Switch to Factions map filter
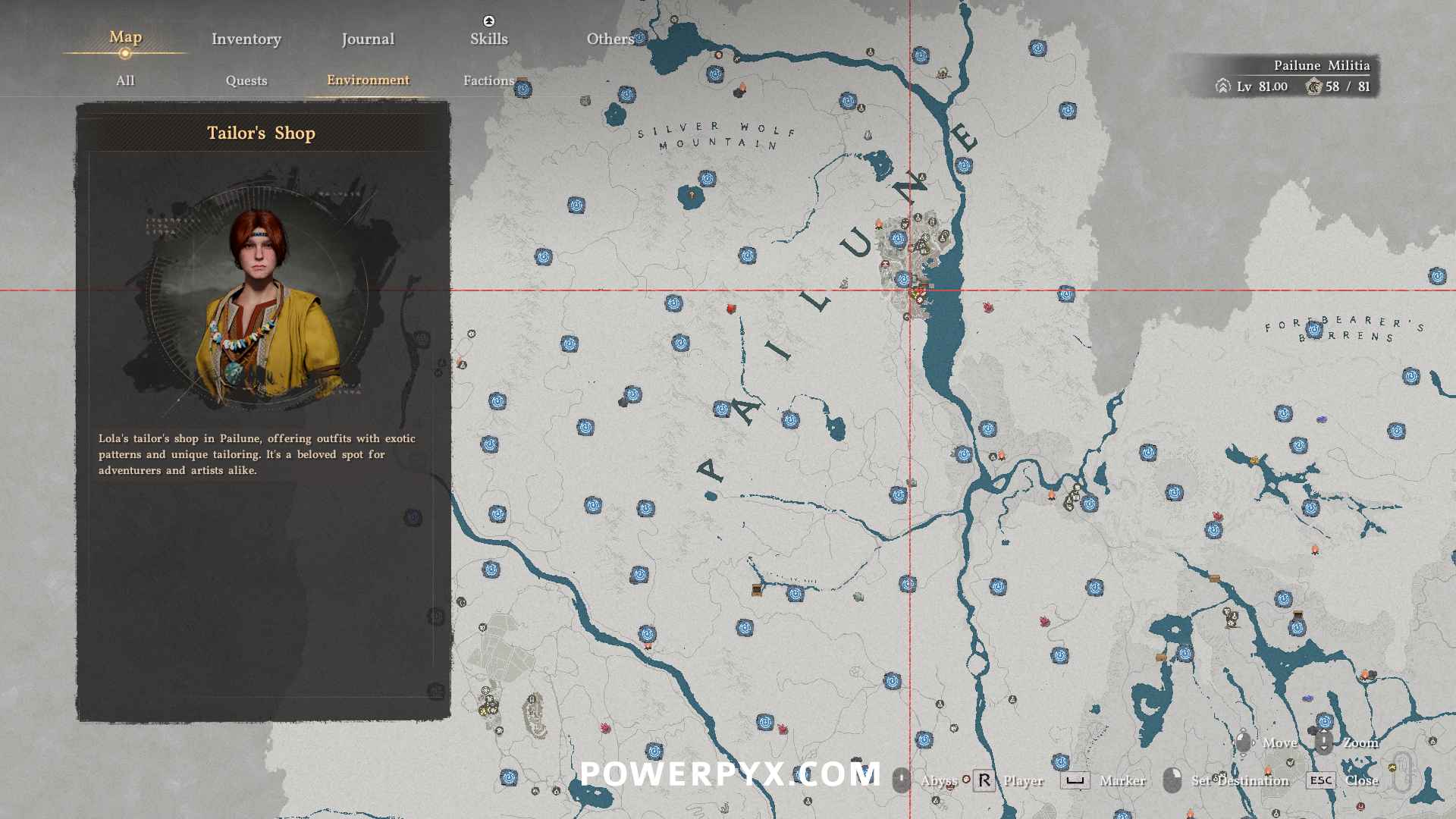The width and height of the screenshot is (1456, 819). pos(488,80)
